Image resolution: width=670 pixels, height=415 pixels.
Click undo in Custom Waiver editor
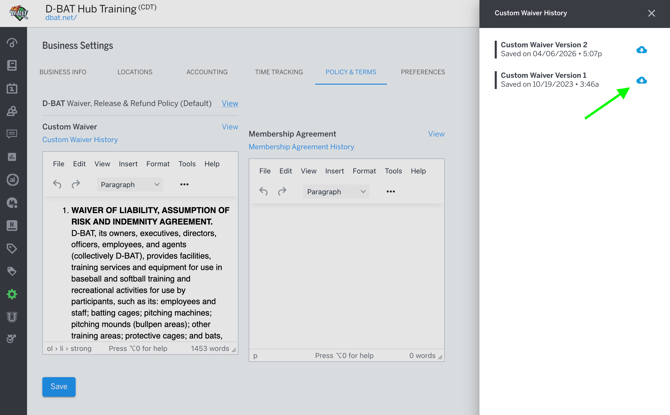(57, 184)
